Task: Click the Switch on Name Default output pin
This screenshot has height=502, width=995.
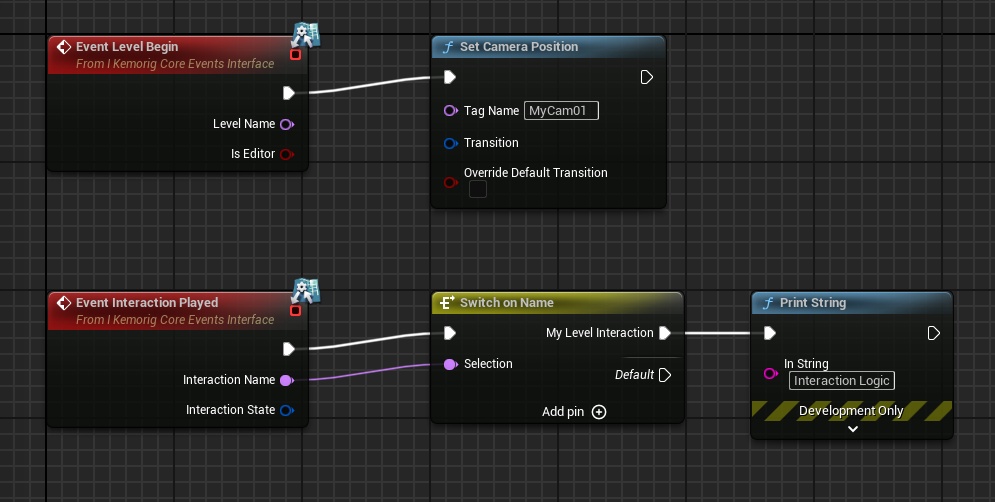Action: coord(665,375)
